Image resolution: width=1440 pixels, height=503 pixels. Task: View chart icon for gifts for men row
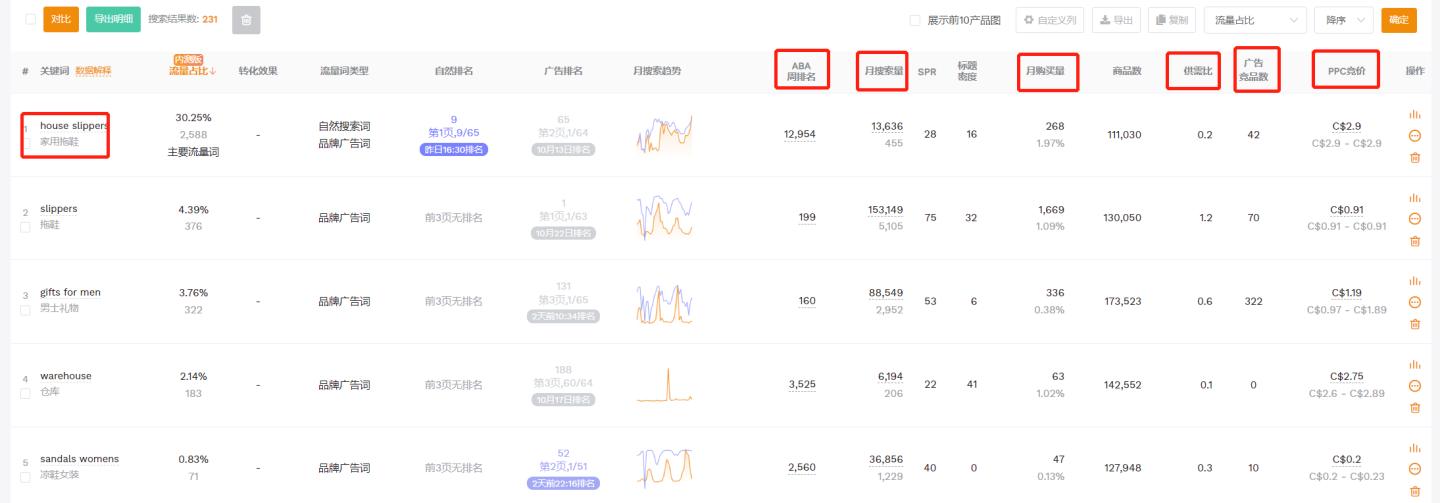coord(1414,282)
